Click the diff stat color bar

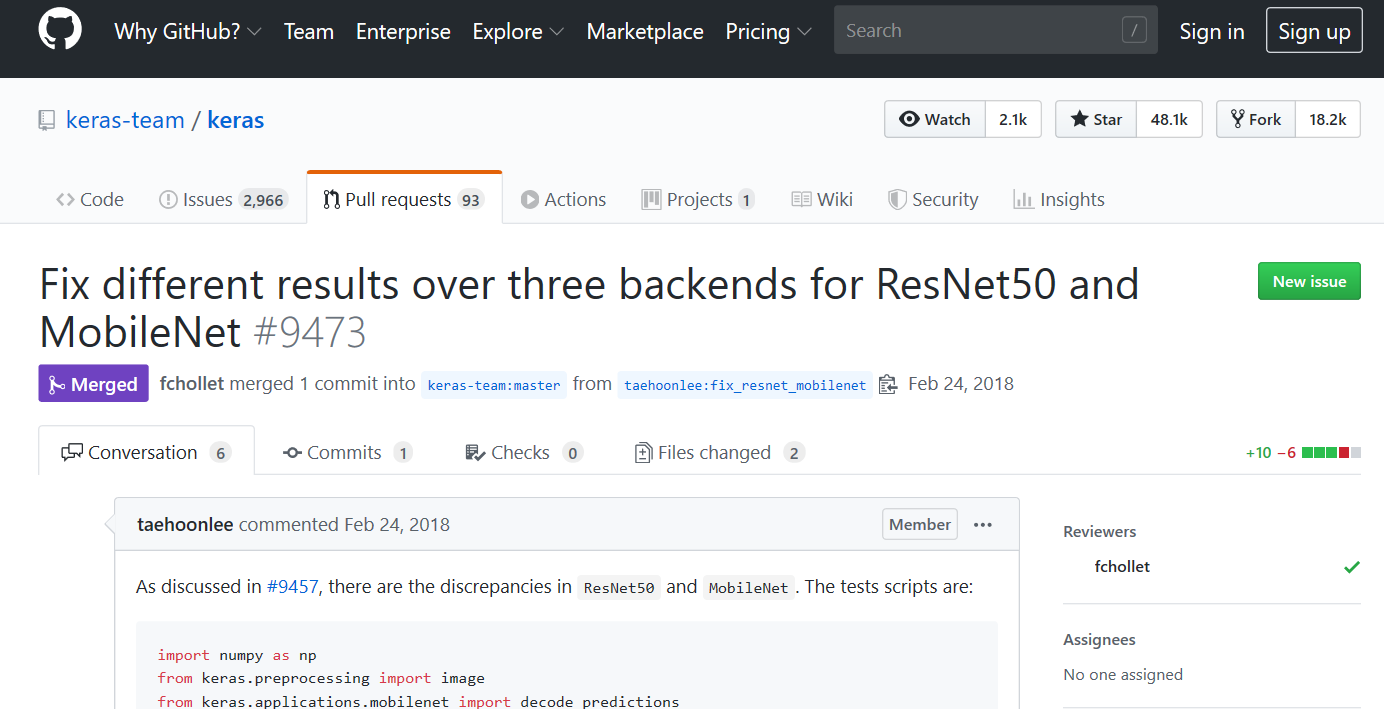pos(1331,453)
